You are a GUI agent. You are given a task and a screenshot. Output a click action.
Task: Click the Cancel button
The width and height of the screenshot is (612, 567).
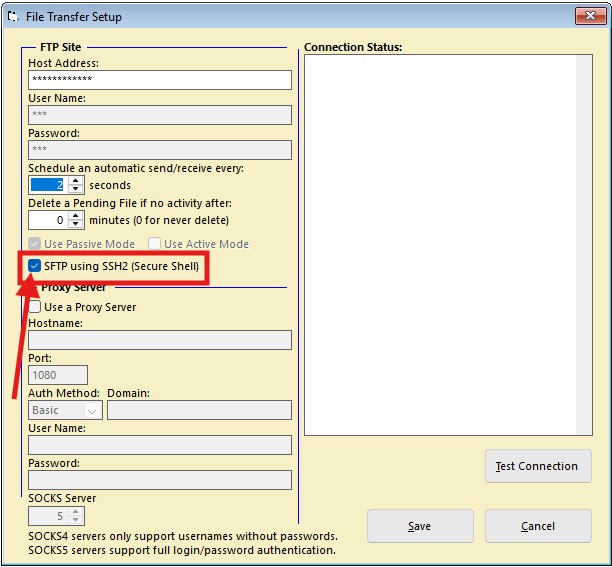coord(538,526)
